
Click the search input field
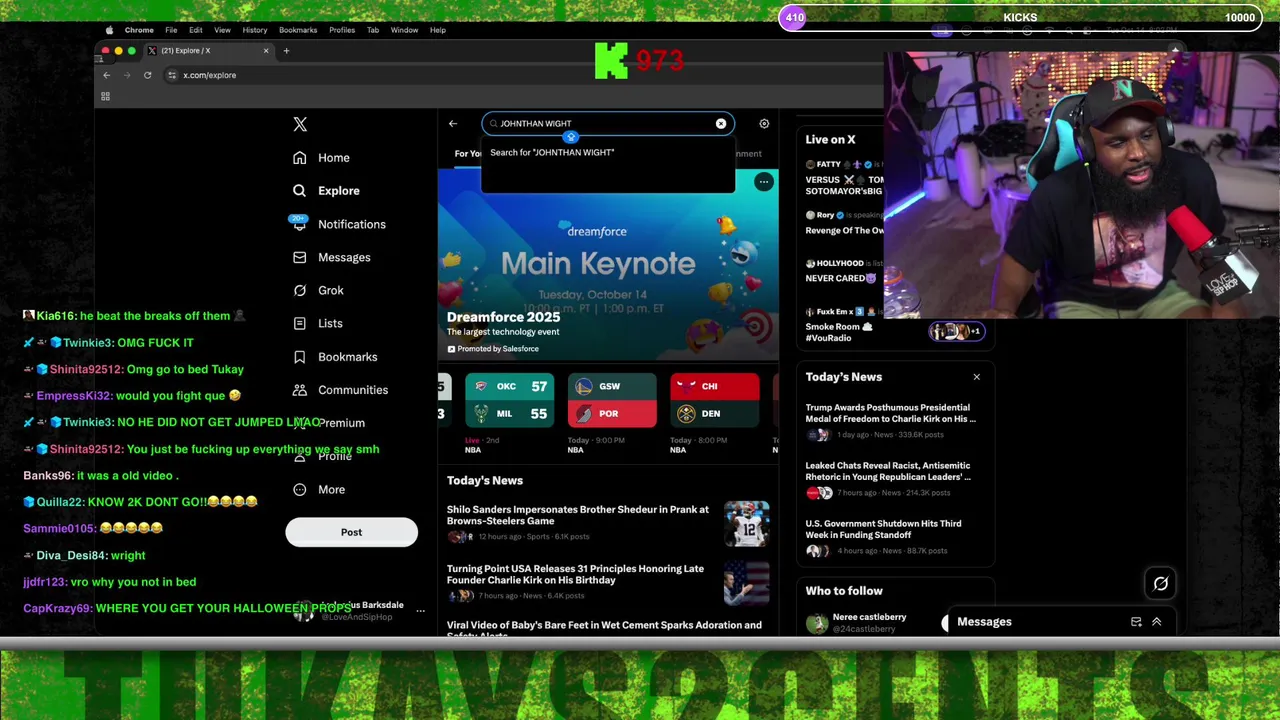[x=608, y=124]
